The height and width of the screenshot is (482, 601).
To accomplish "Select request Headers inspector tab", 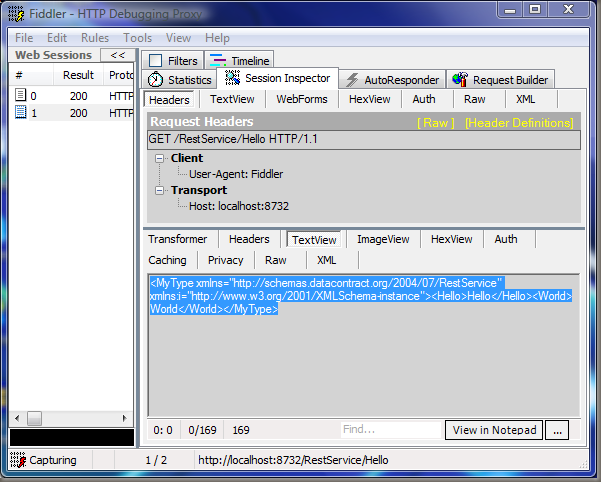I will tap(169, 100).
